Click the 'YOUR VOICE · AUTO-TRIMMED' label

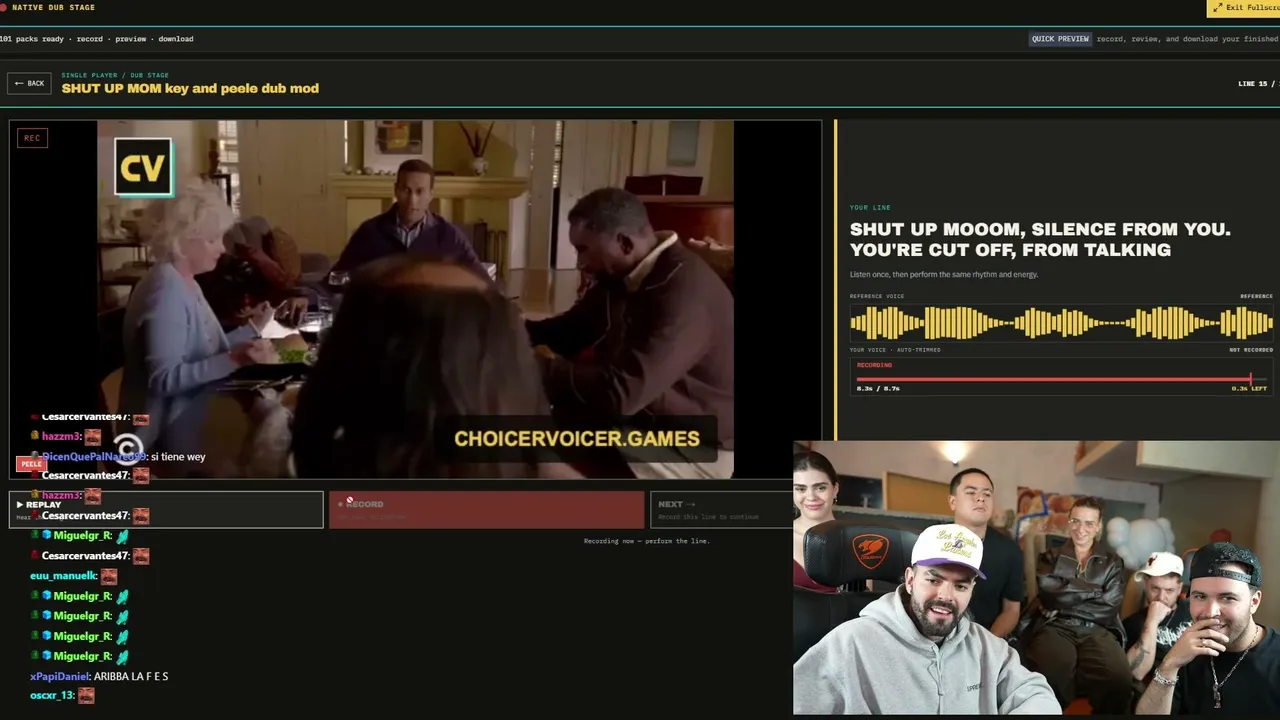tap(895, 350)
